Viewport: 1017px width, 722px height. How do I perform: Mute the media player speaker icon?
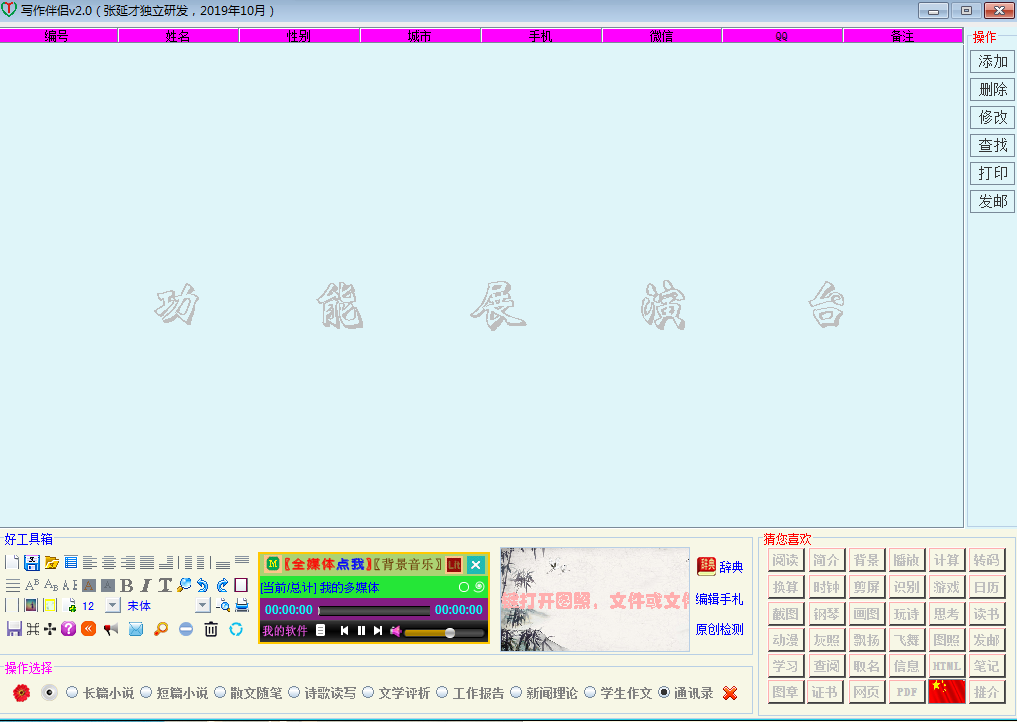click(395, 631)
